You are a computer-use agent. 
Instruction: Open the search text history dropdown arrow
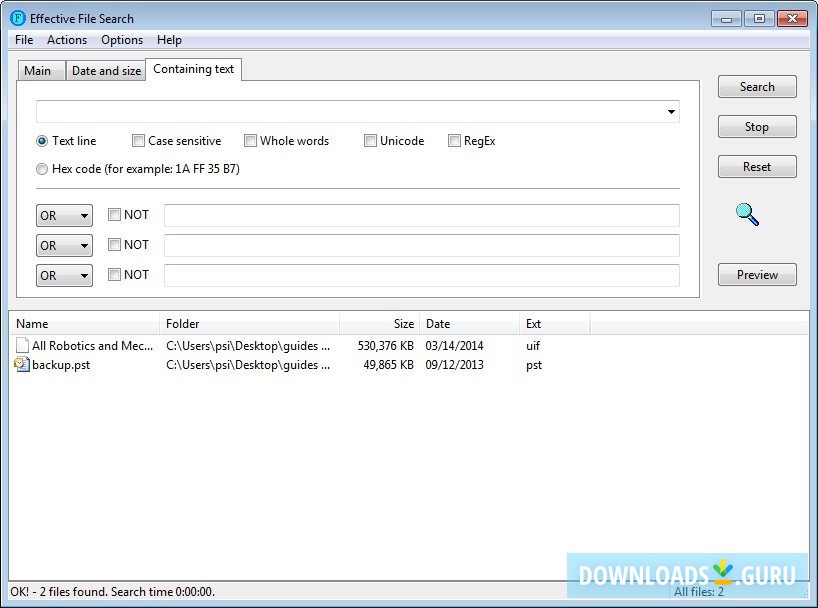pos(671,112)
